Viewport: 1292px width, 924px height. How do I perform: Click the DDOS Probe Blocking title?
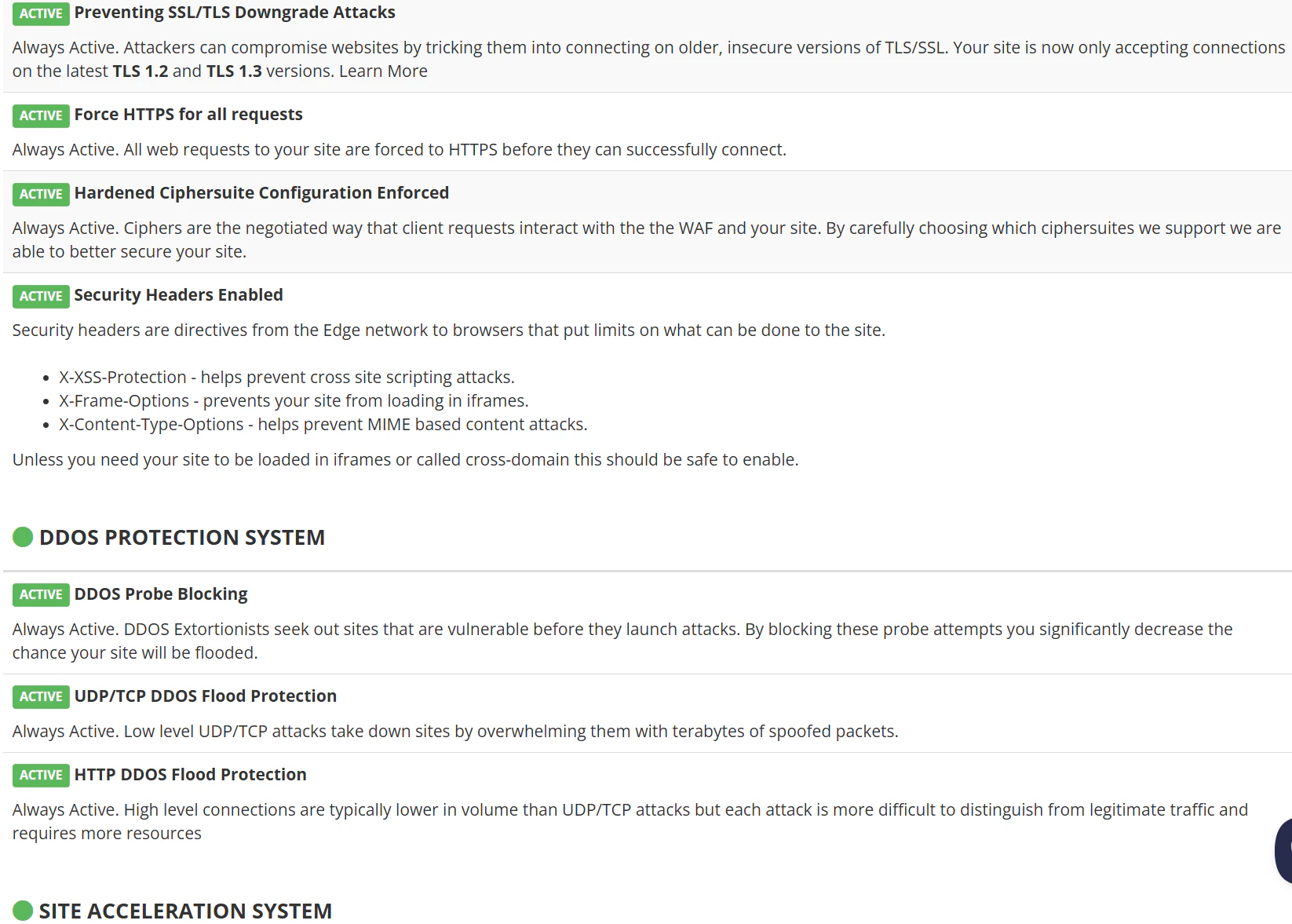[x=161, y=594]
